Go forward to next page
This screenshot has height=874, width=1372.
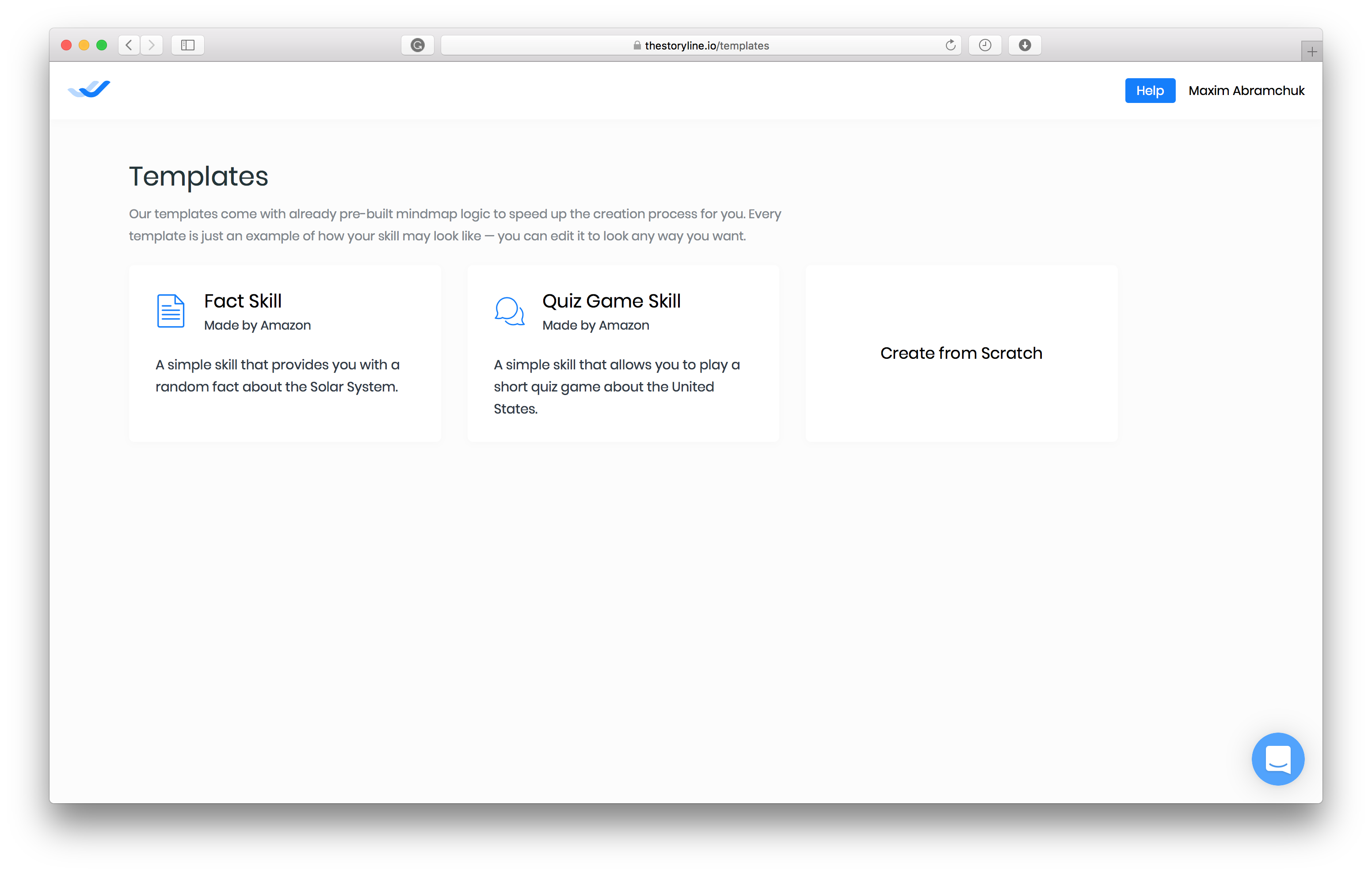152,45
